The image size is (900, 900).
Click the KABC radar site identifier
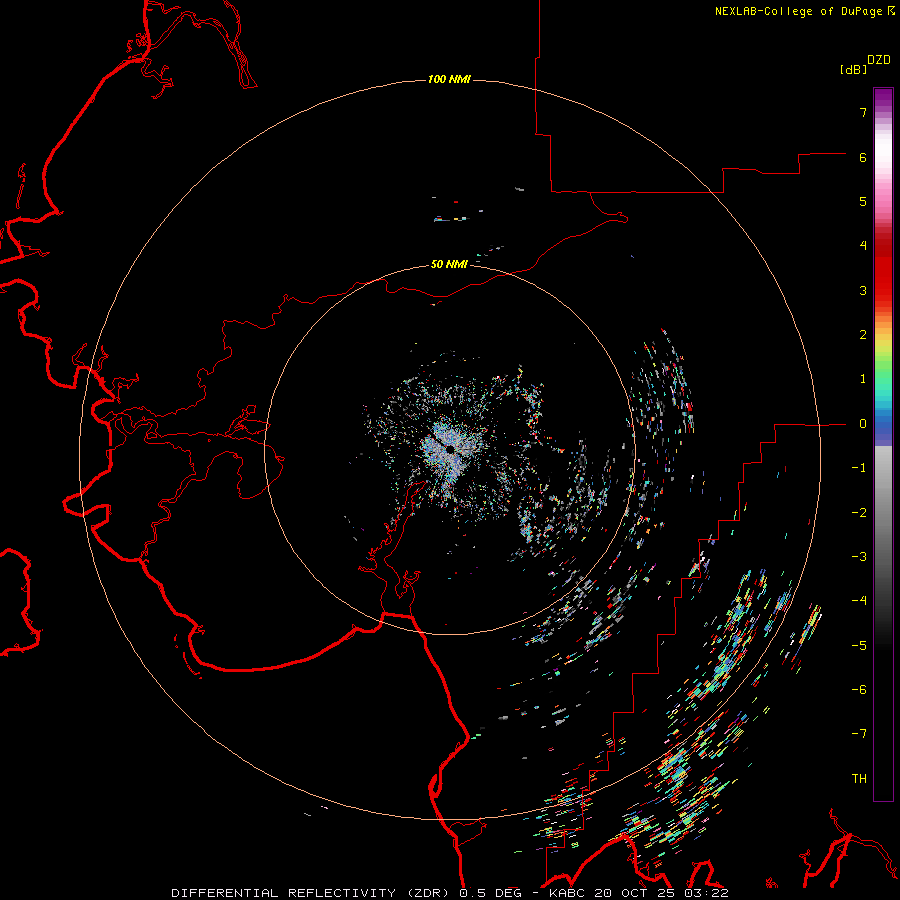point(568,893)
